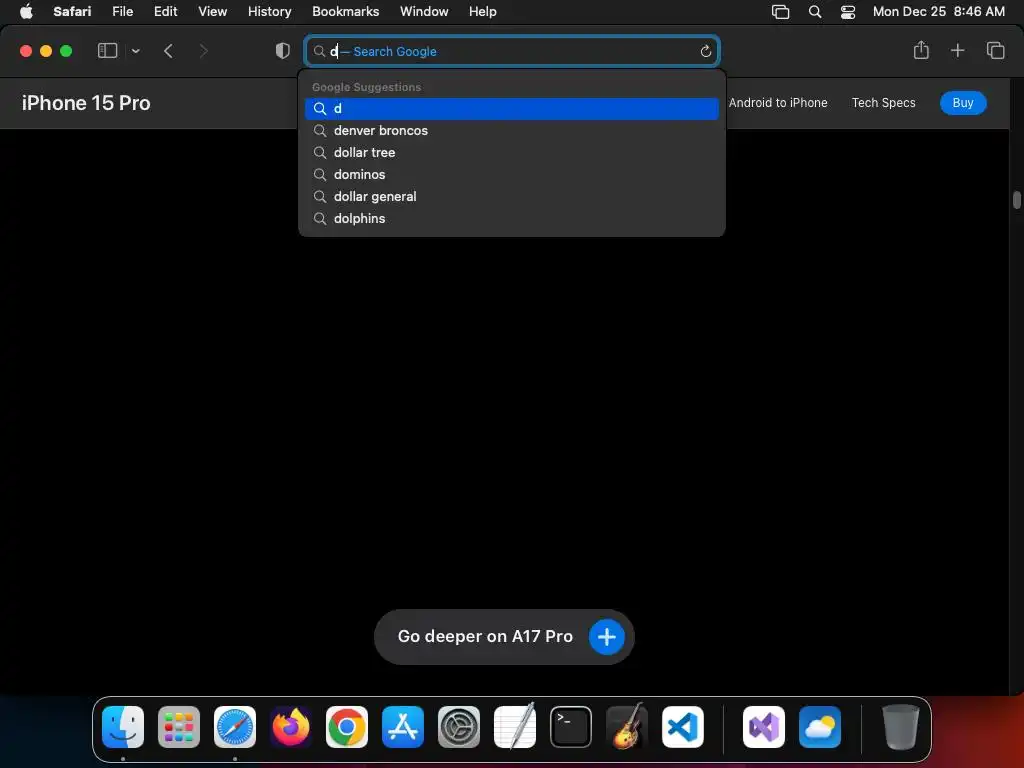Image resolution: width=1024 pixels, height=768 pixels.
Task: Click the address bar search field
Action: (512, 52)
